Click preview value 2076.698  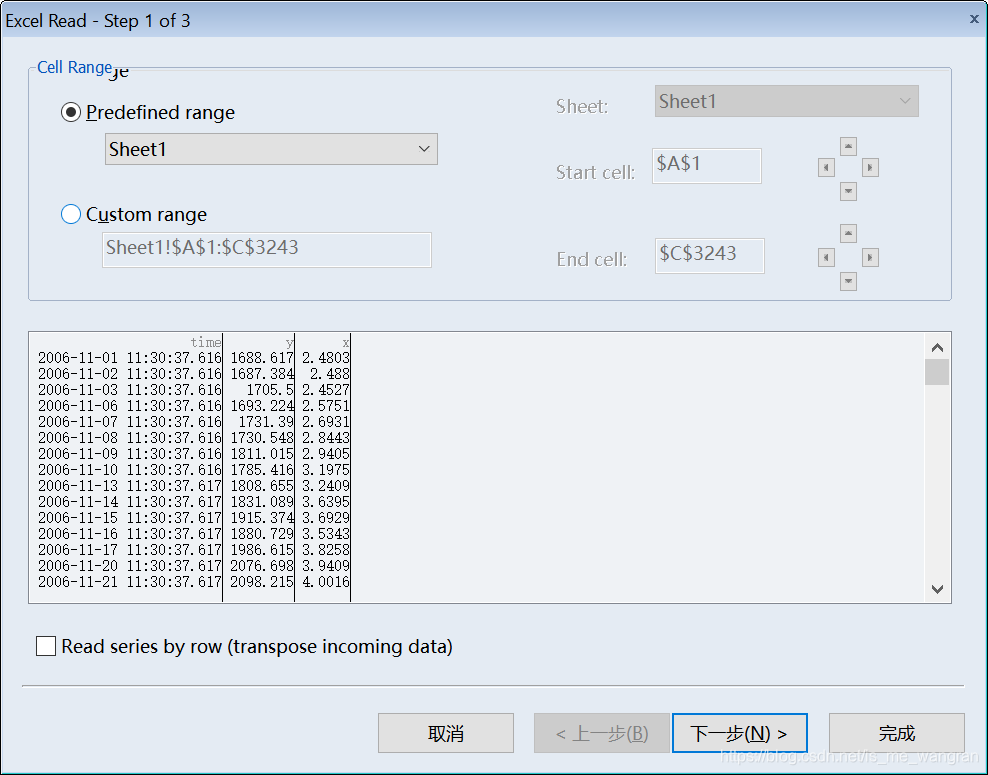pos(262,566)
